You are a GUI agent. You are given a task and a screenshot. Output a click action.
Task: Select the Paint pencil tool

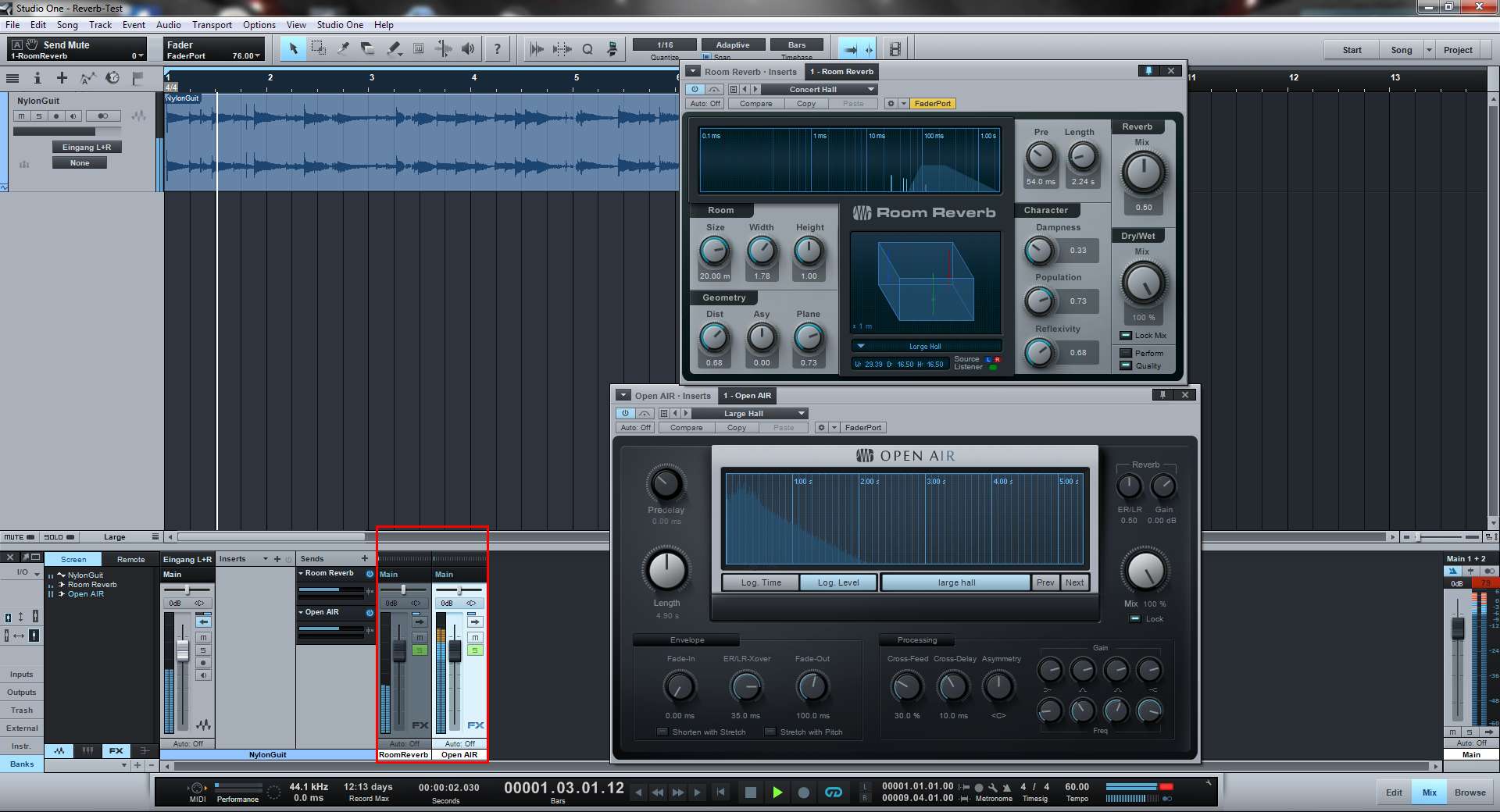point(393,49)
